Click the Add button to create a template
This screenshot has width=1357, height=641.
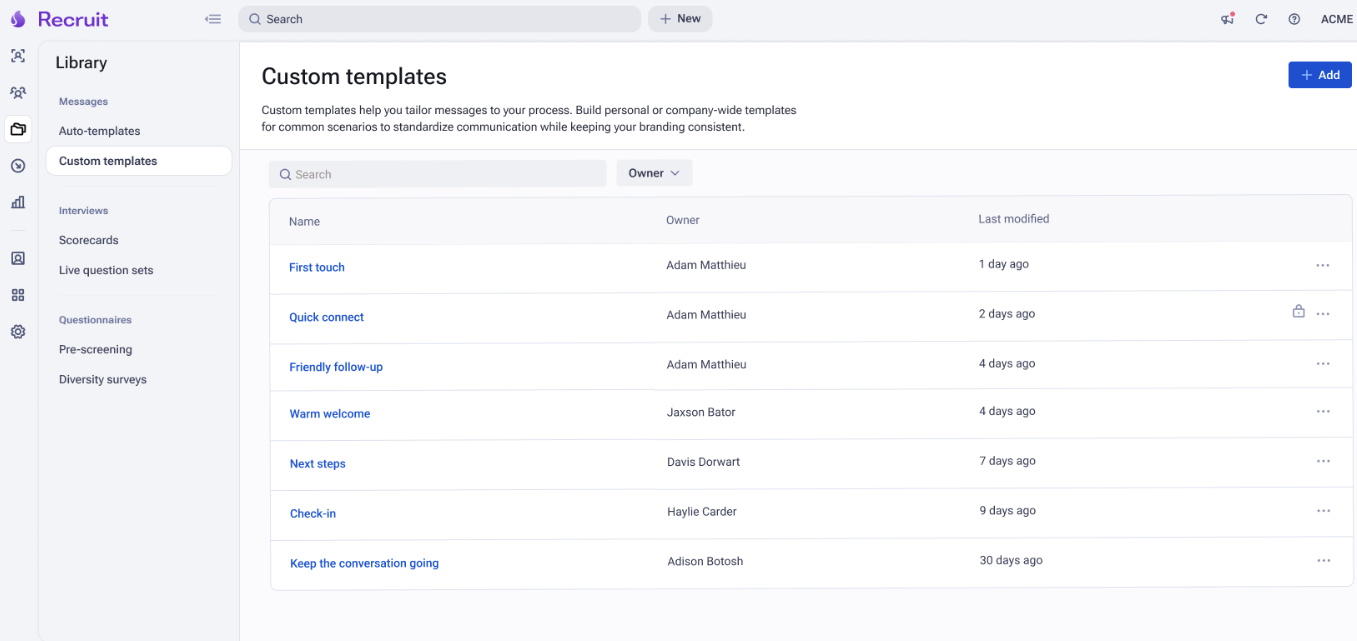(1319, 74)
